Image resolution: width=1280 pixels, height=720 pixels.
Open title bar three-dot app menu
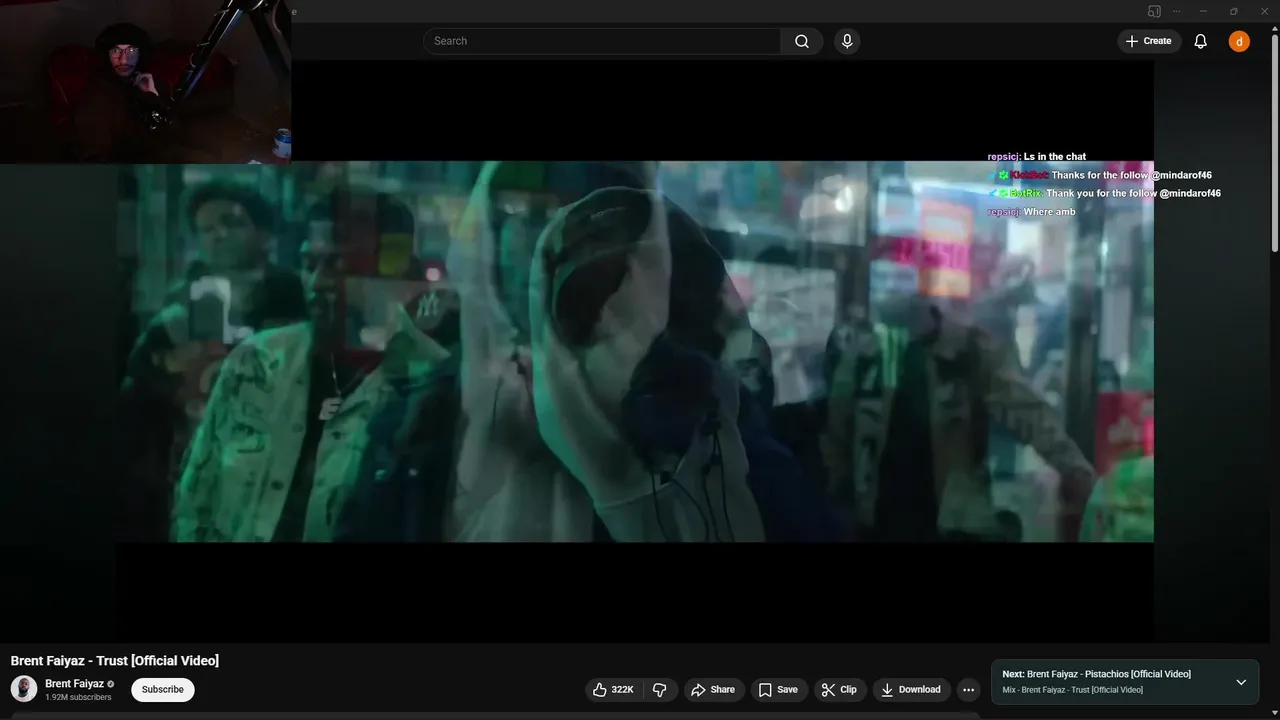click(1176, 11)
